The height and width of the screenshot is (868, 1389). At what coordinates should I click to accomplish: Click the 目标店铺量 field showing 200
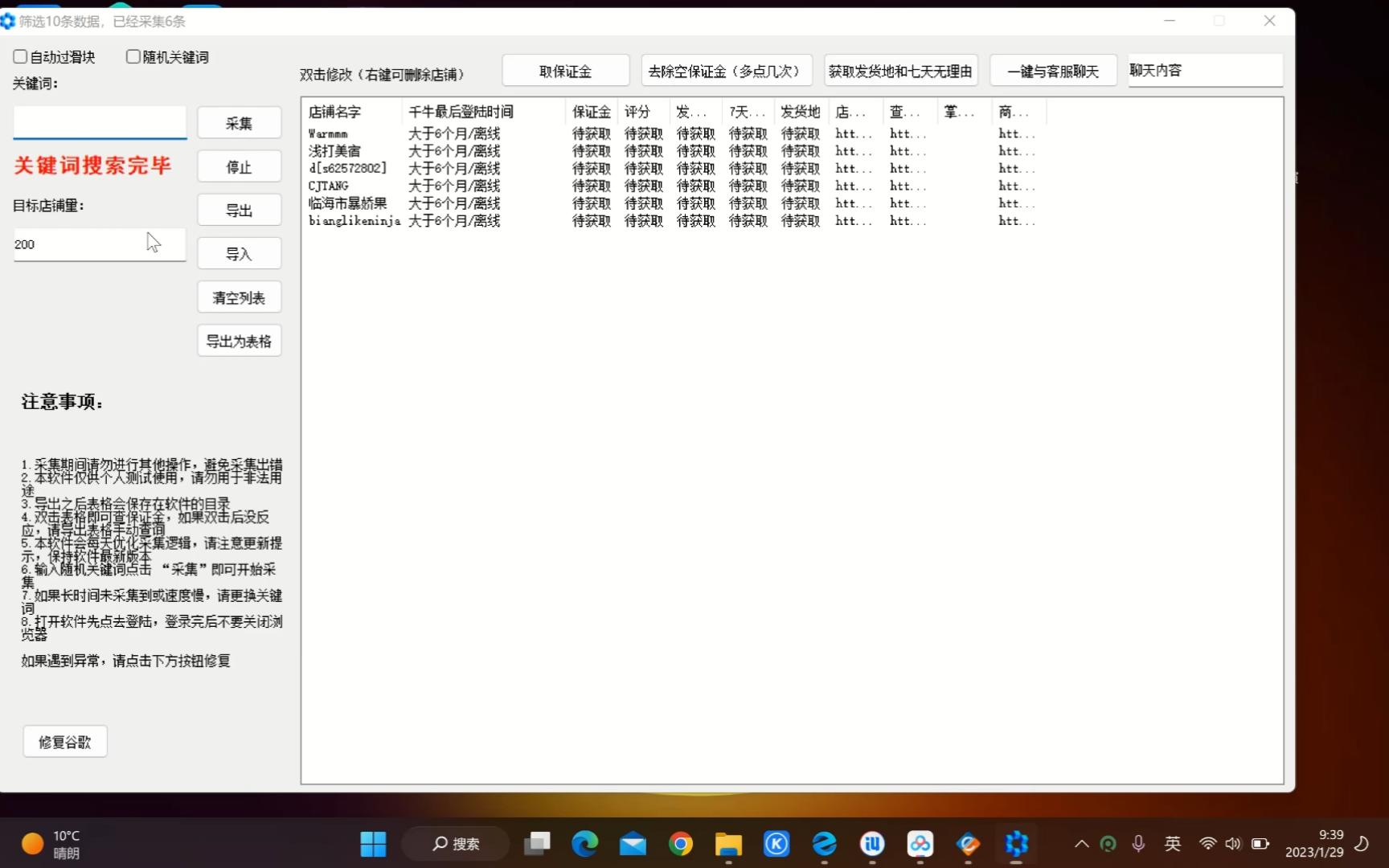click(100, 244)
